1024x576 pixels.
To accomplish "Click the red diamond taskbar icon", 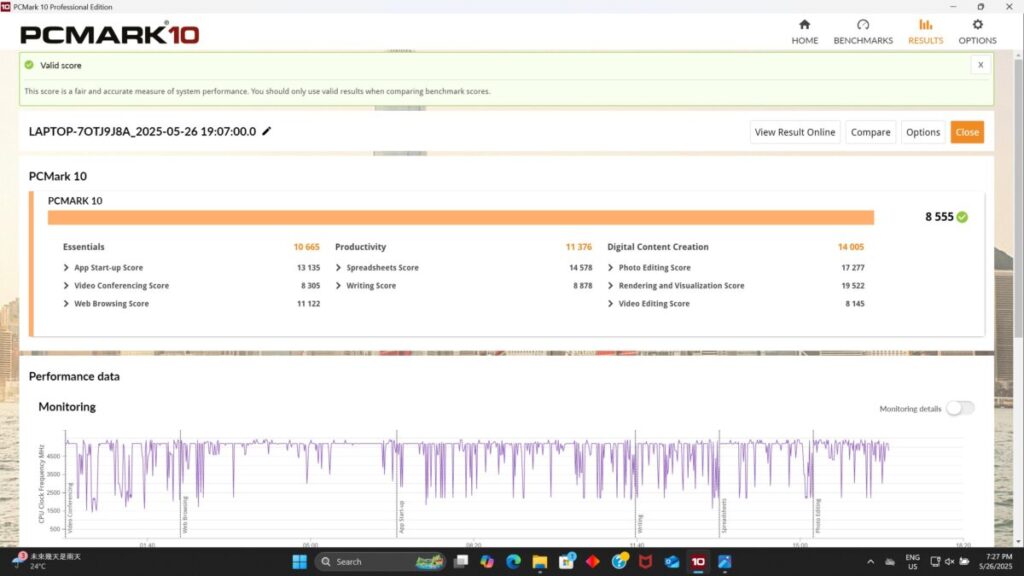I will coord(592,562).
